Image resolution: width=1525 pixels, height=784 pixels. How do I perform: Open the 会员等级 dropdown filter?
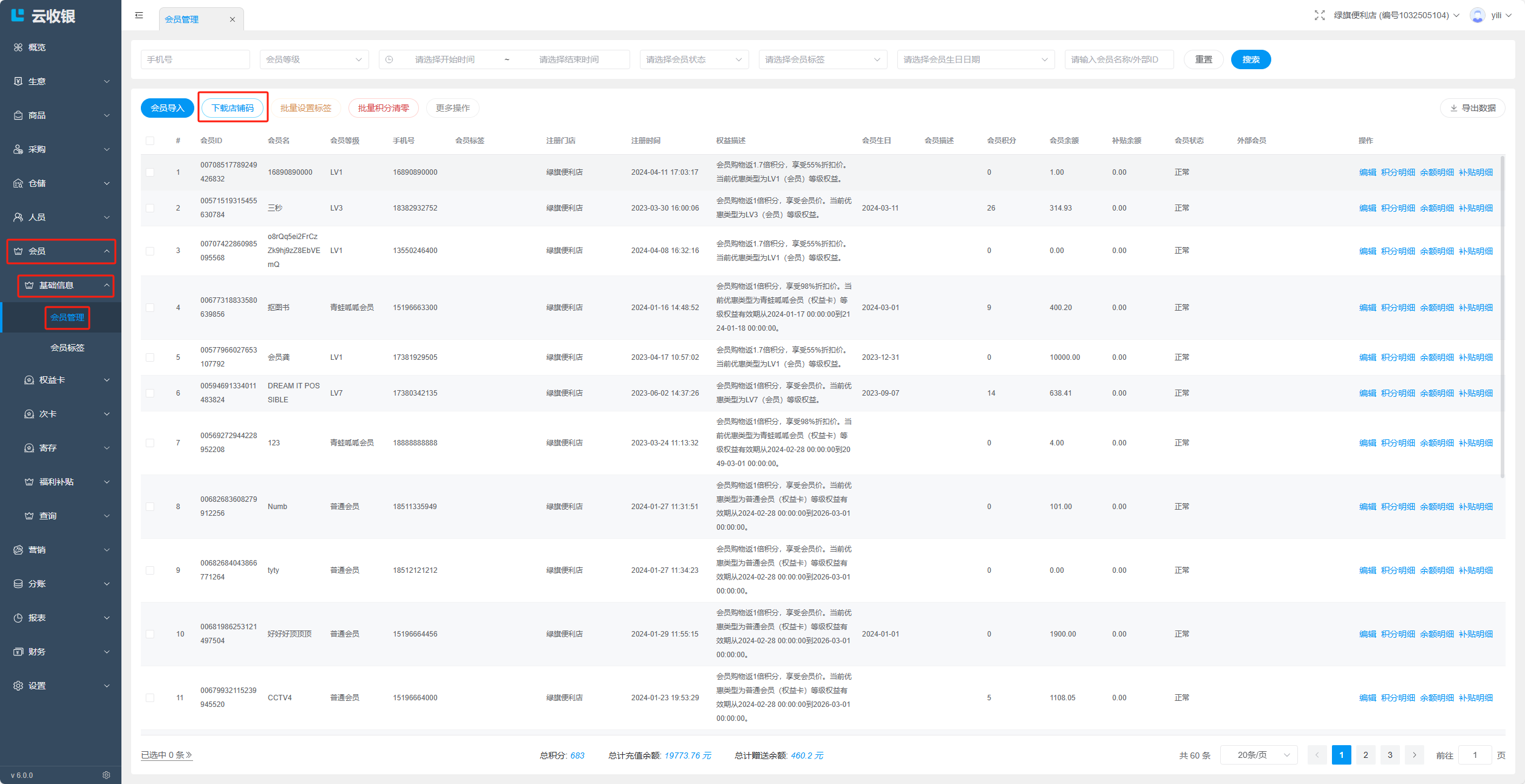point(314,59)
